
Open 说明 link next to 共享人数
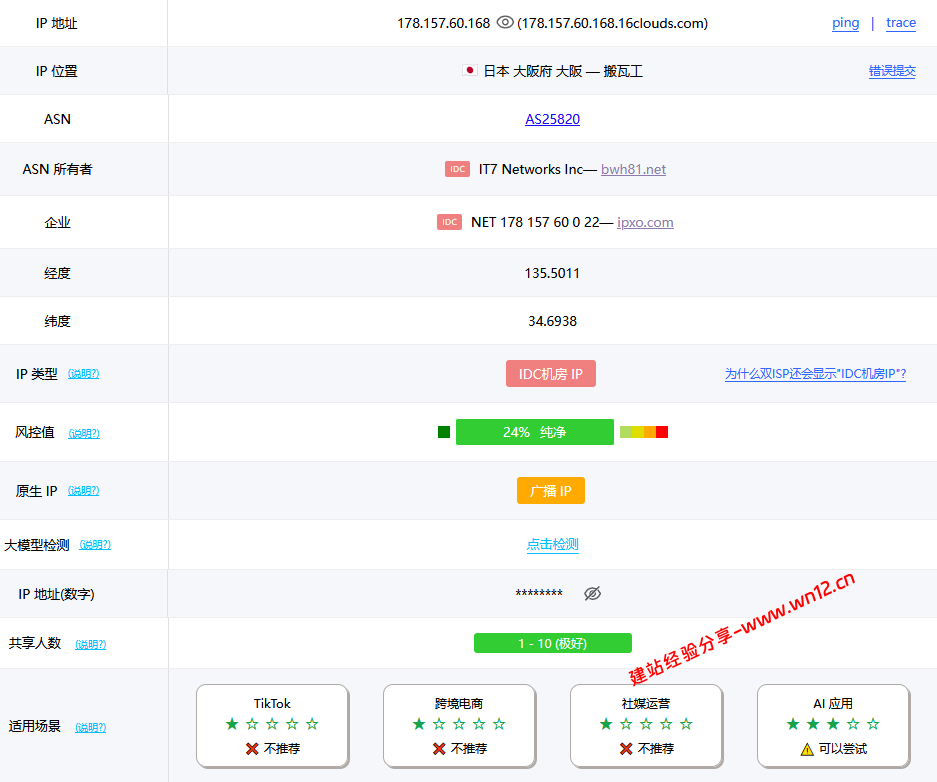point(91,644)
